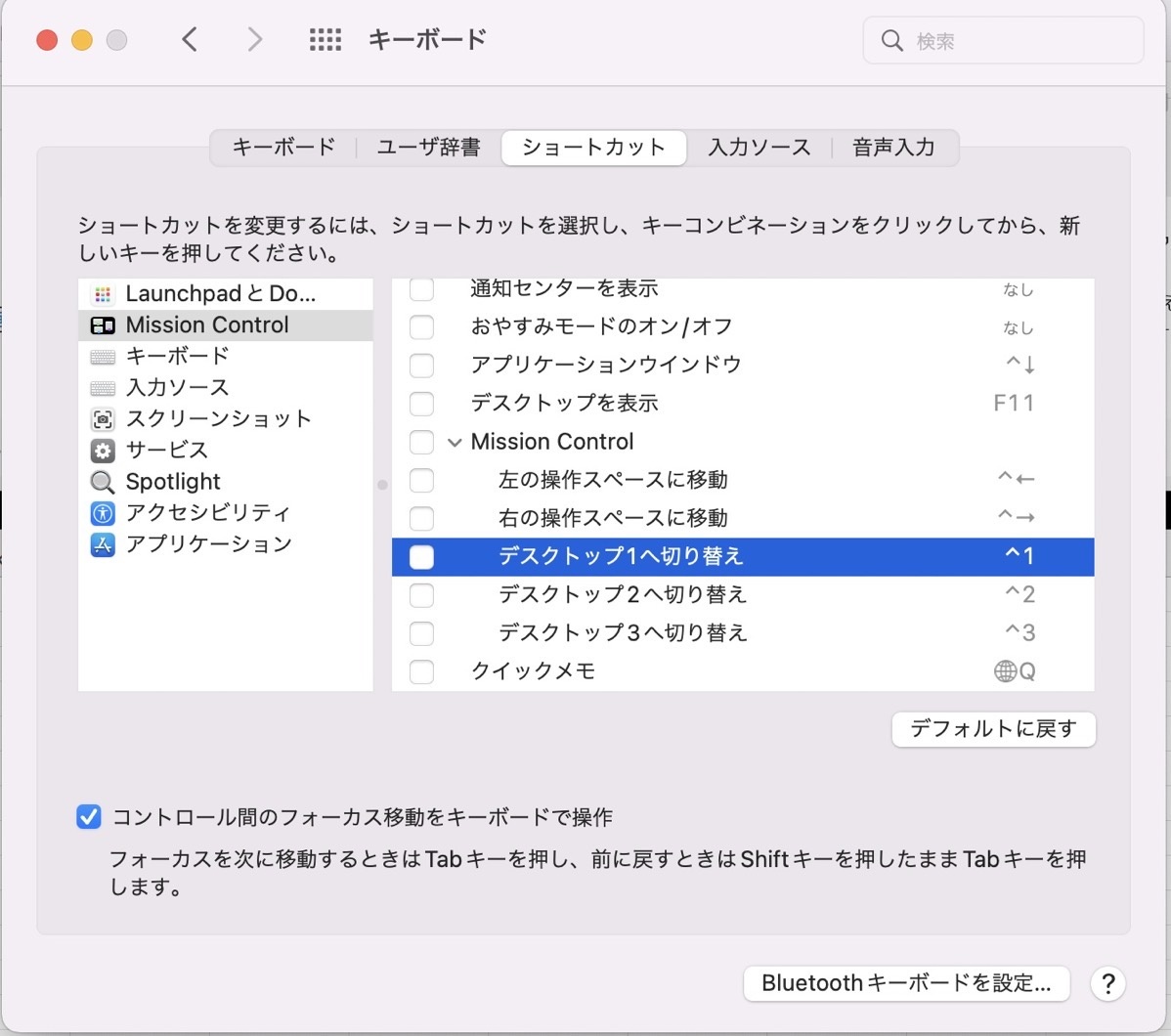Select the Mission Control icon in sidebar

(103, 325)
